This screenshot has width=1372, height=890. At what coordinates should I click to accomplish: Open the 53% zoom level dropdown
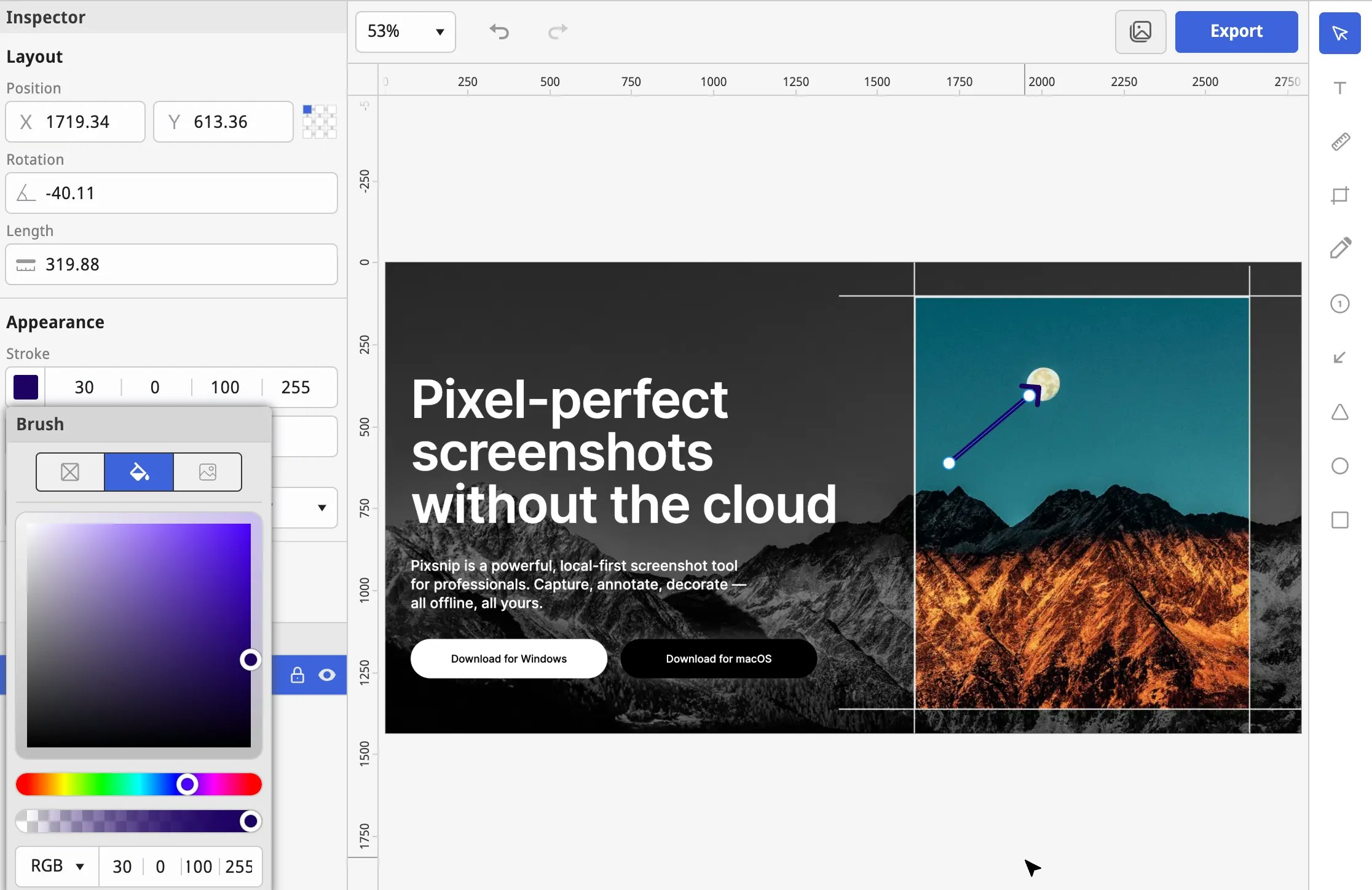click(405, 31)
